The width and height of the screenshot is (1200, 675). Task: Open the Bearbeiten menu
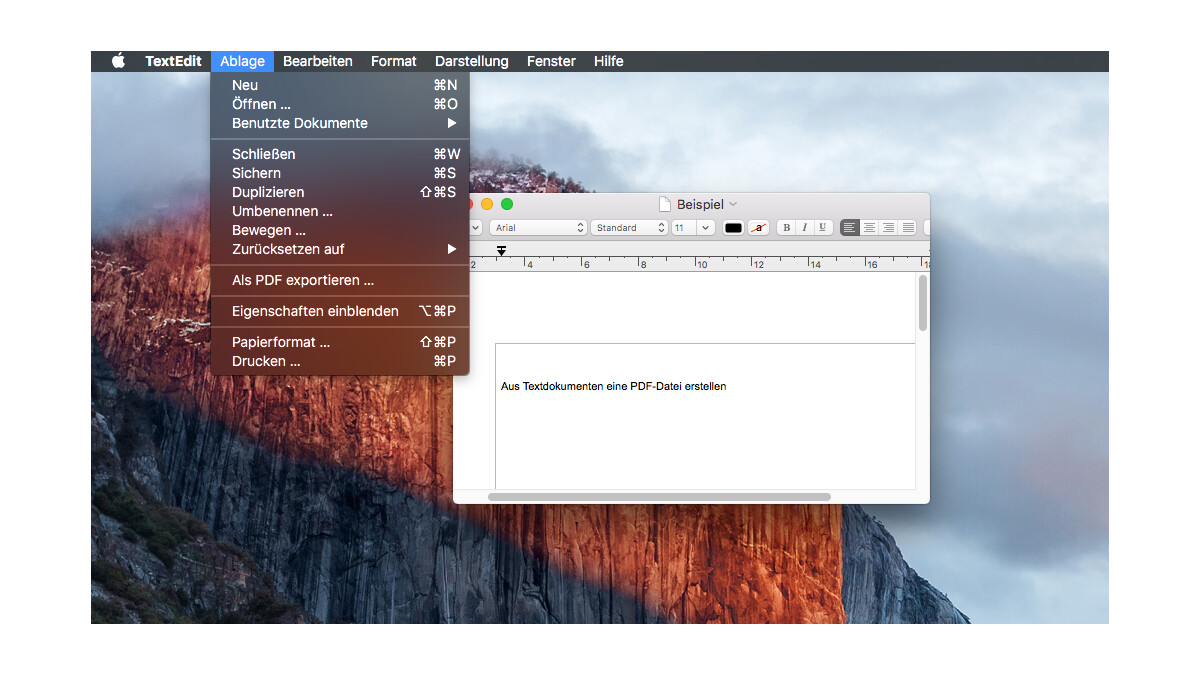[x=317, y=61]
